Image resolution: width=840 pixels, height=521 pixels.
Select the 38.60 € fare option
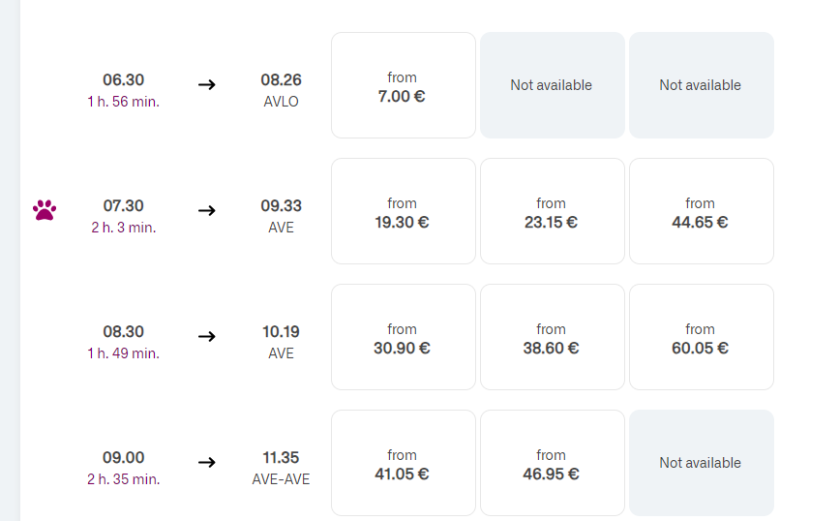coord(552,337)
